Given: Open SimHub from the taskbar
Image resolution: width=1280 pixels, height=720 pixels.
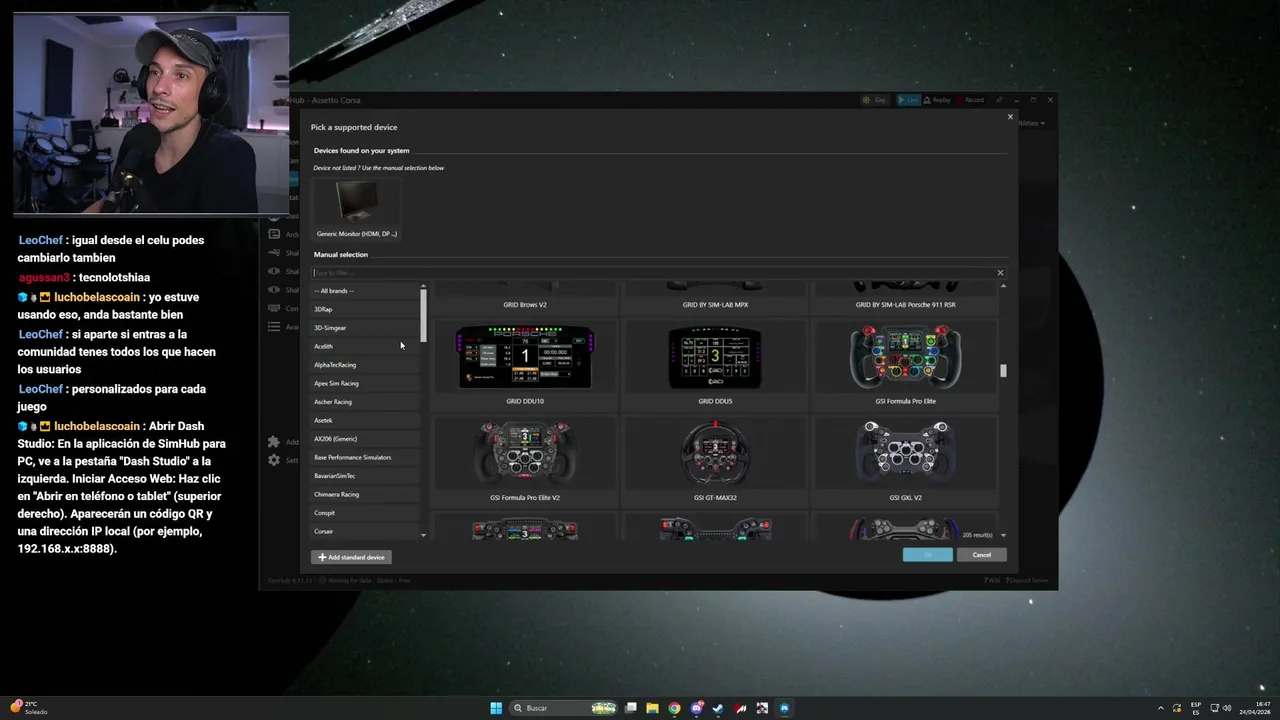Looking at the screenshot, I should (x=784, y=708).
